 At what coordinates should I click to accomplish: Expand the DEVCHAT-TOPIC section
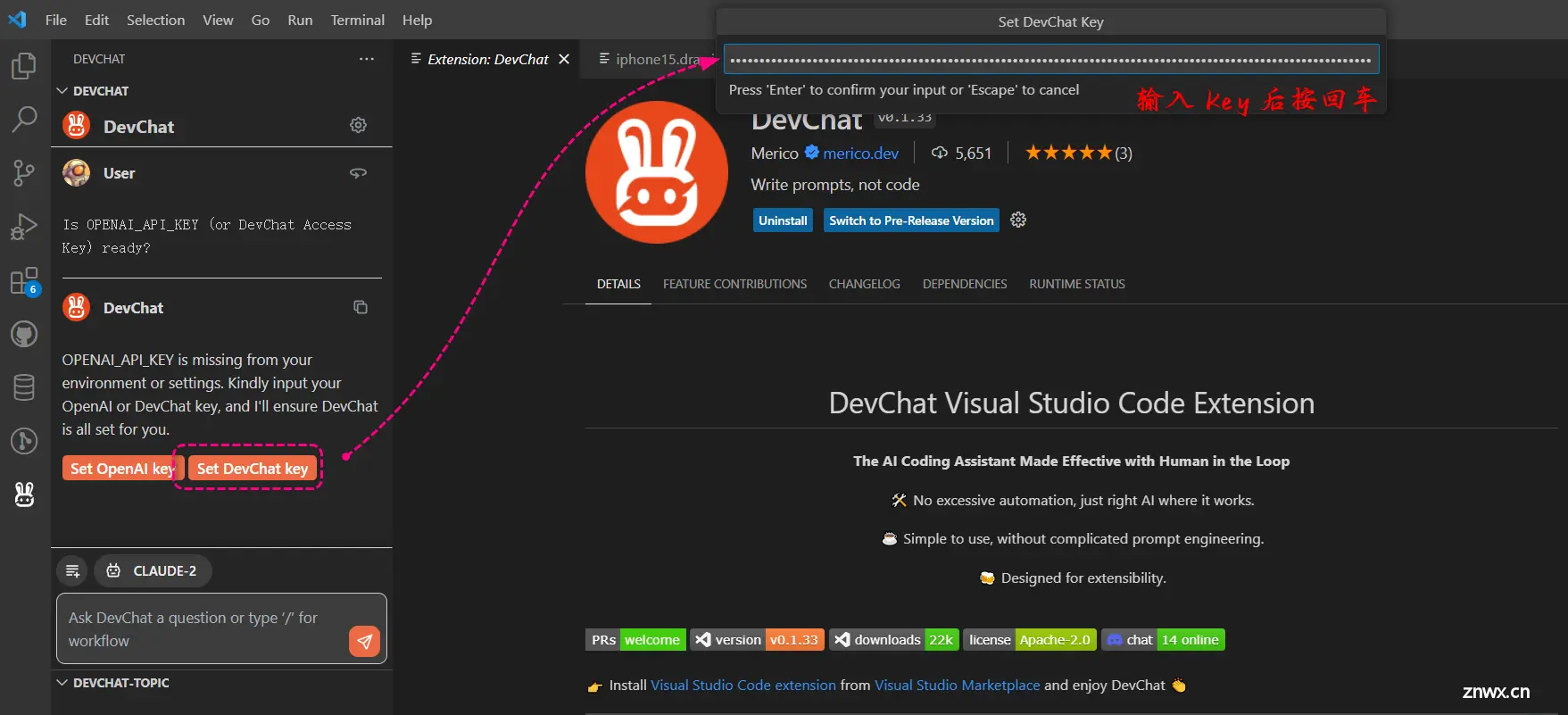pyautogui.click(x=112, y=683)
